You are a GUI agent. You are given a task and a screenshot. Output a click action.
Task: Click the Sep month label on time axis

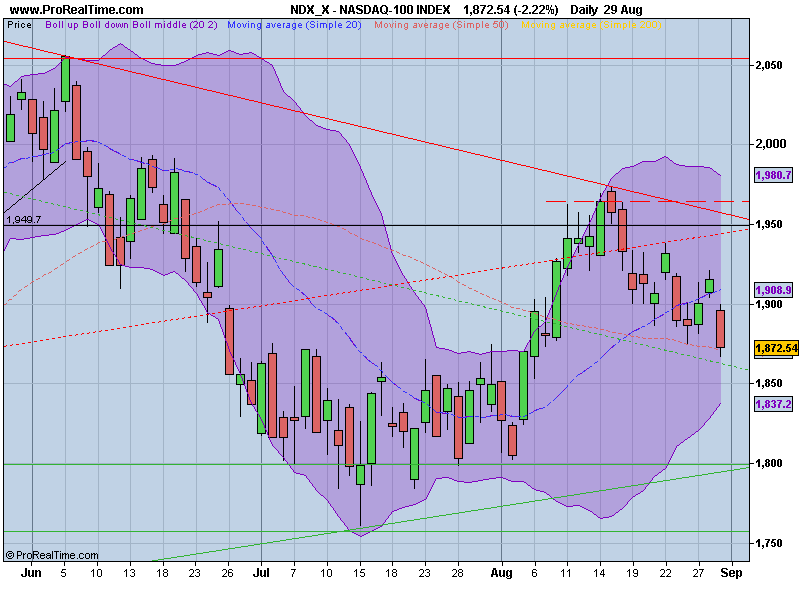coord(731,573)
